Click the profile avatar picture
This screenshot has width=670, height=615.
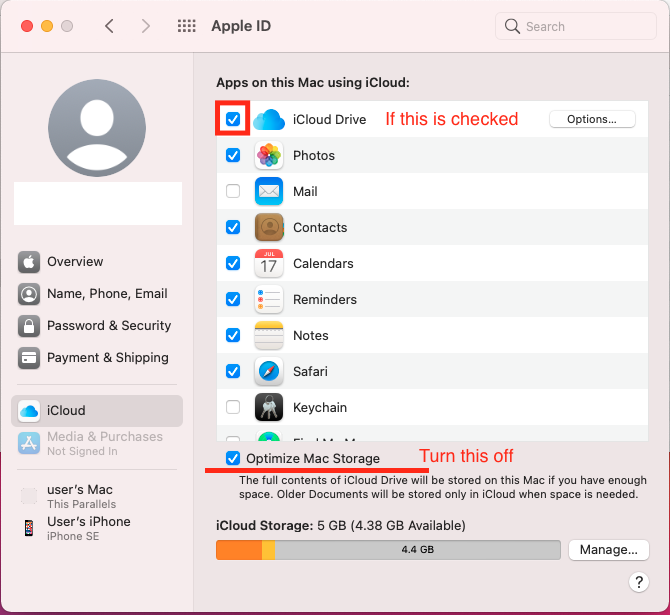(97, 128)
